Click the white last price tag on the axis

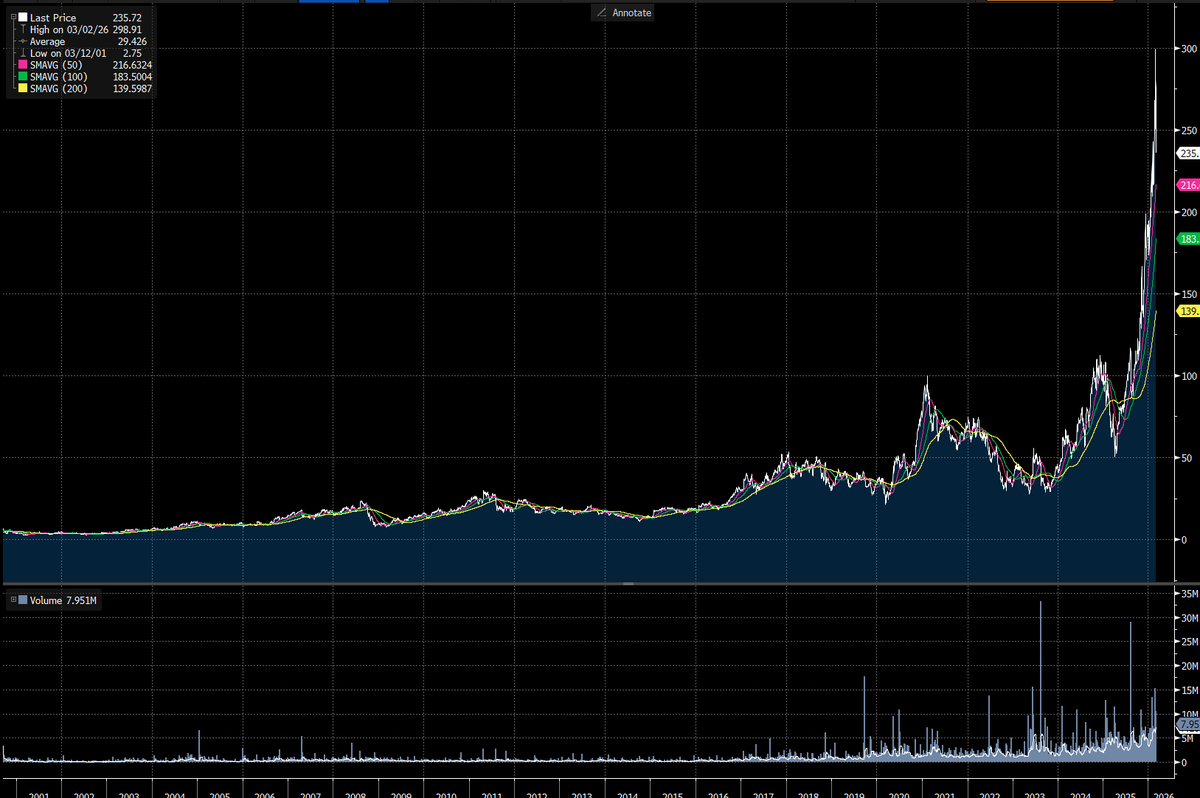click(1188, 153)
